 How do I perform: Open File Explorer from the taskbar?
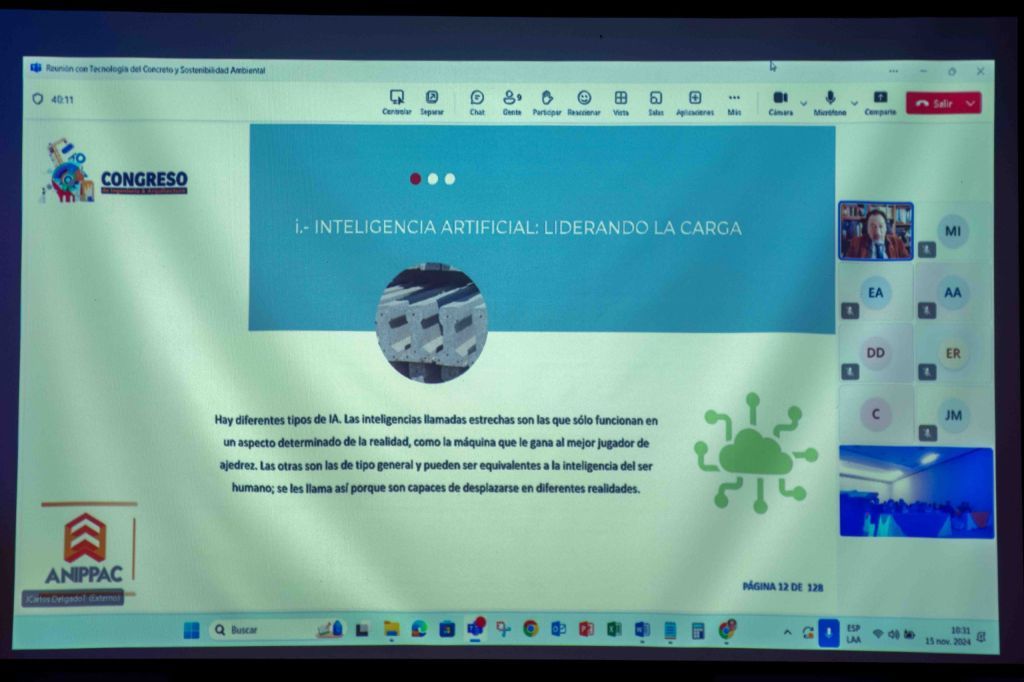[391, 630]
